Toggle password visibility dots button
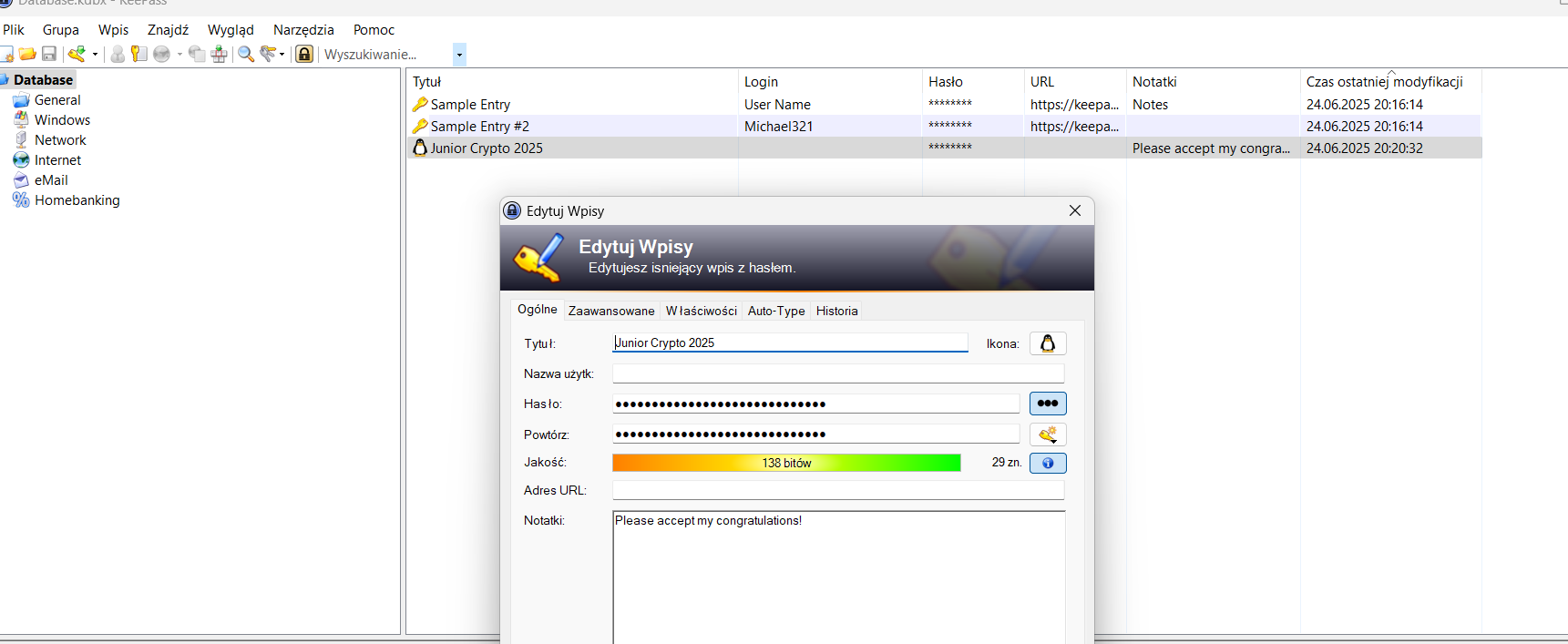 [x=1048, y=404]
